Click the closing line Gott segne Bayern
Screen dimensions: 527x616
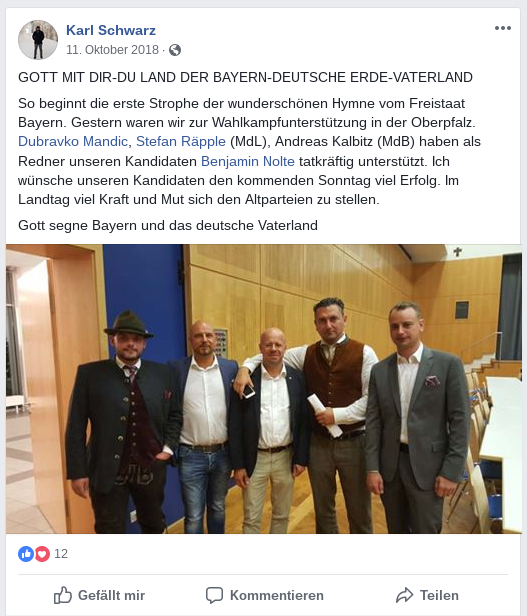coord(168,226)
